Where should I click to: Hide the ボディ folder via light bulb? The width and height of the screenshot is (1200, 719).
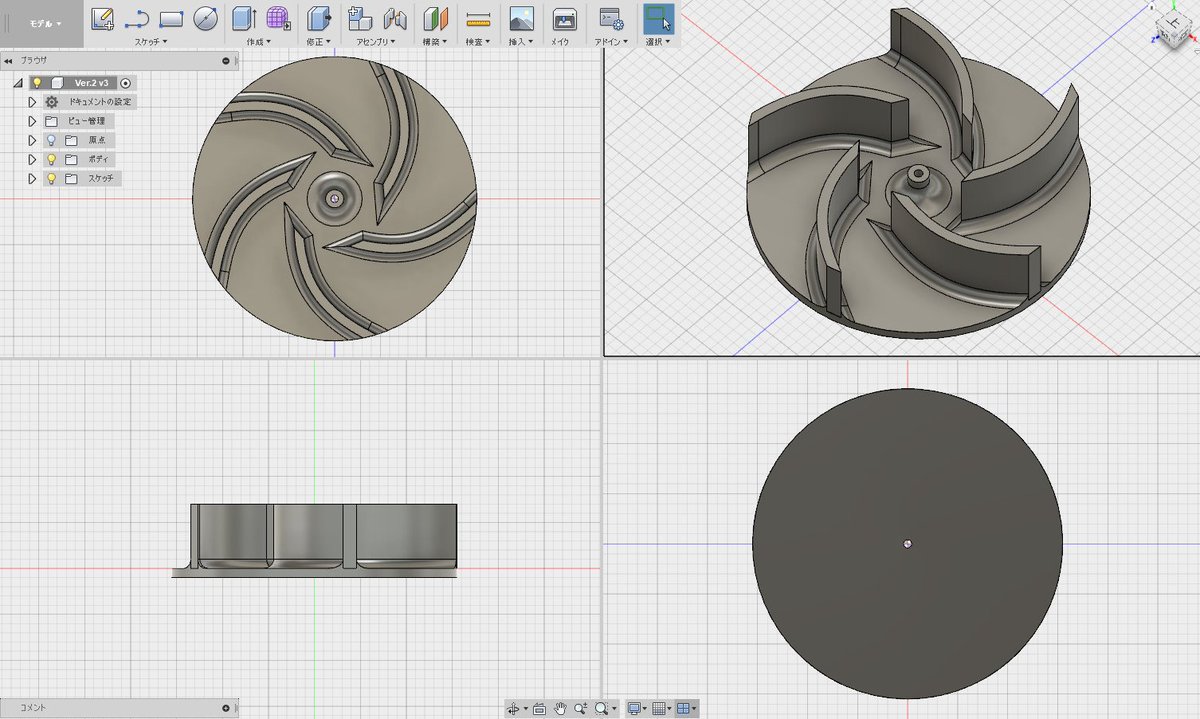[x=51, y=159]
